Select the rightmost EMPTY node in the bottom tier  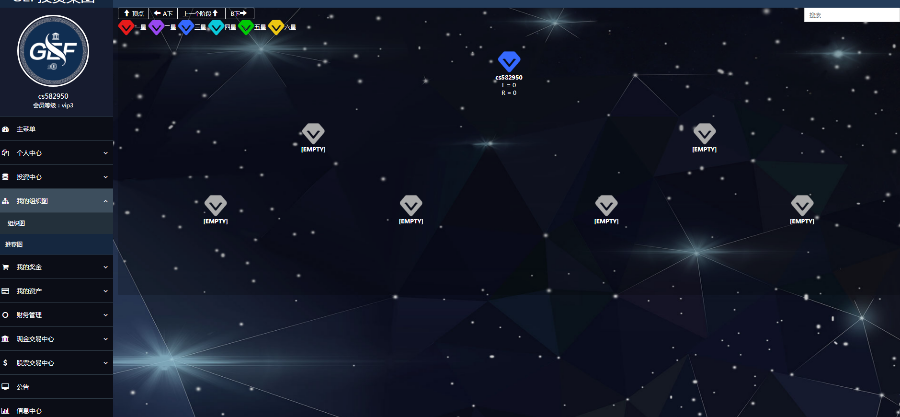pyautogui.click(x=802, y=205)
